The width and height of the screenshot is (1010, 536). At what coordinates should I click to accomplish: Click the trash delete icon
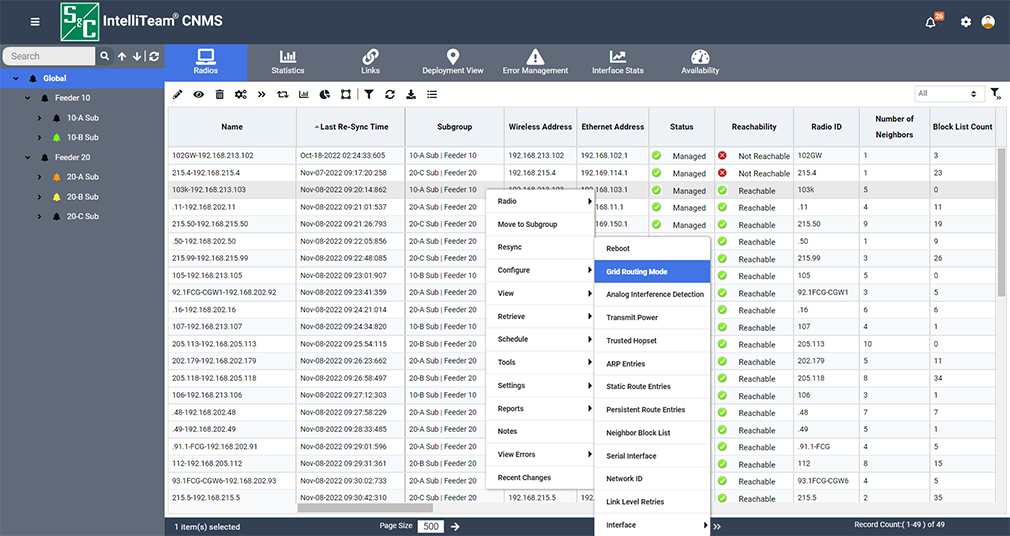(x=219, y=94)
